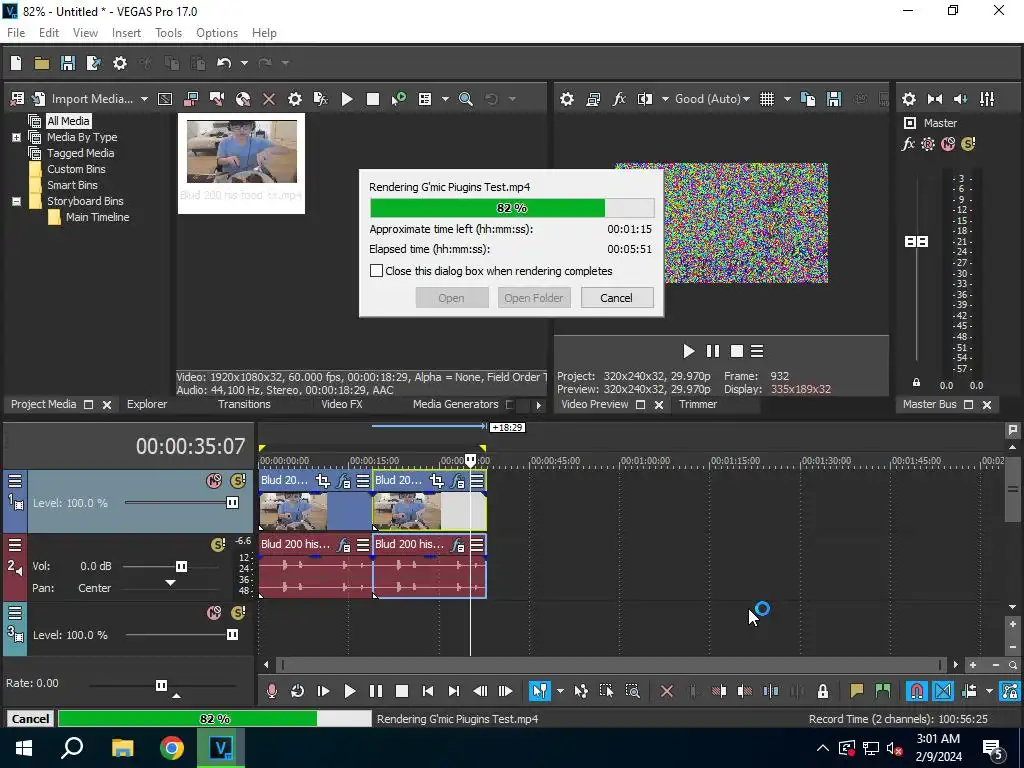Click track 2 Vol slider handle

pyautogui.click(x=182, y=566)
